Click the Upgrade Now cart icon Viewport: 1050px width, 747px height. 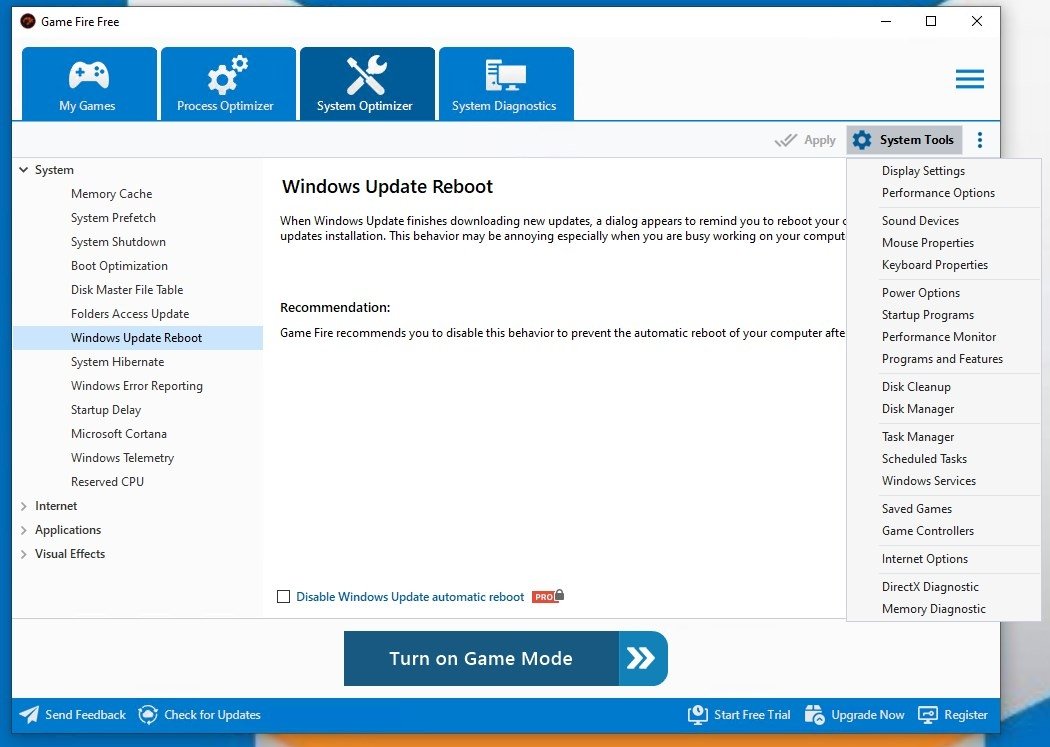point(814,715)
